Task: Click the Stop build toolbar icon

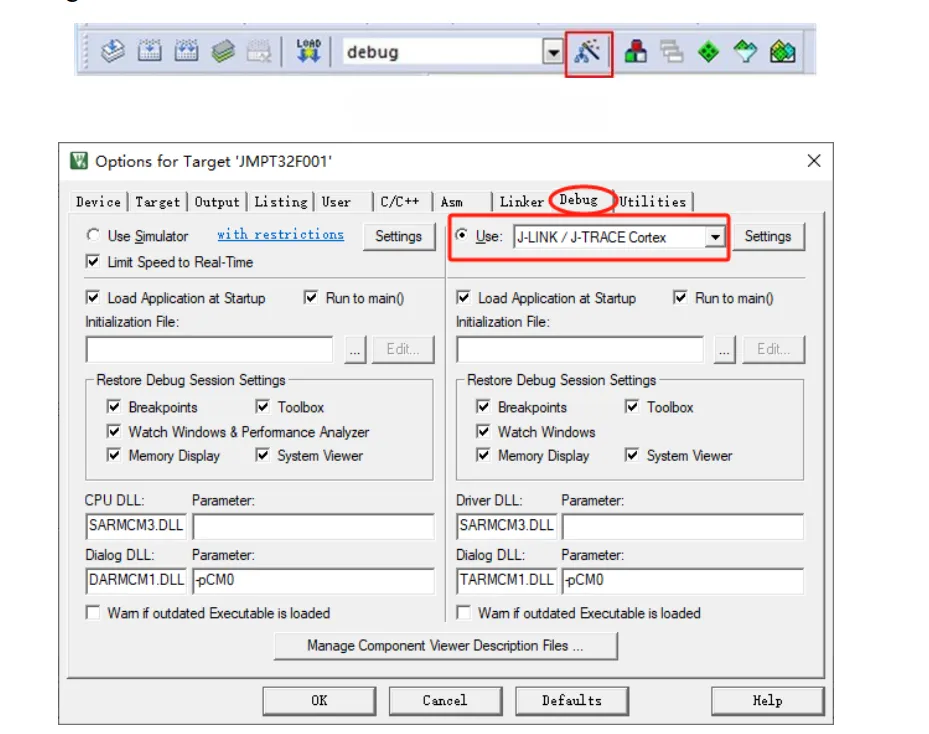Action: [259, 52]
